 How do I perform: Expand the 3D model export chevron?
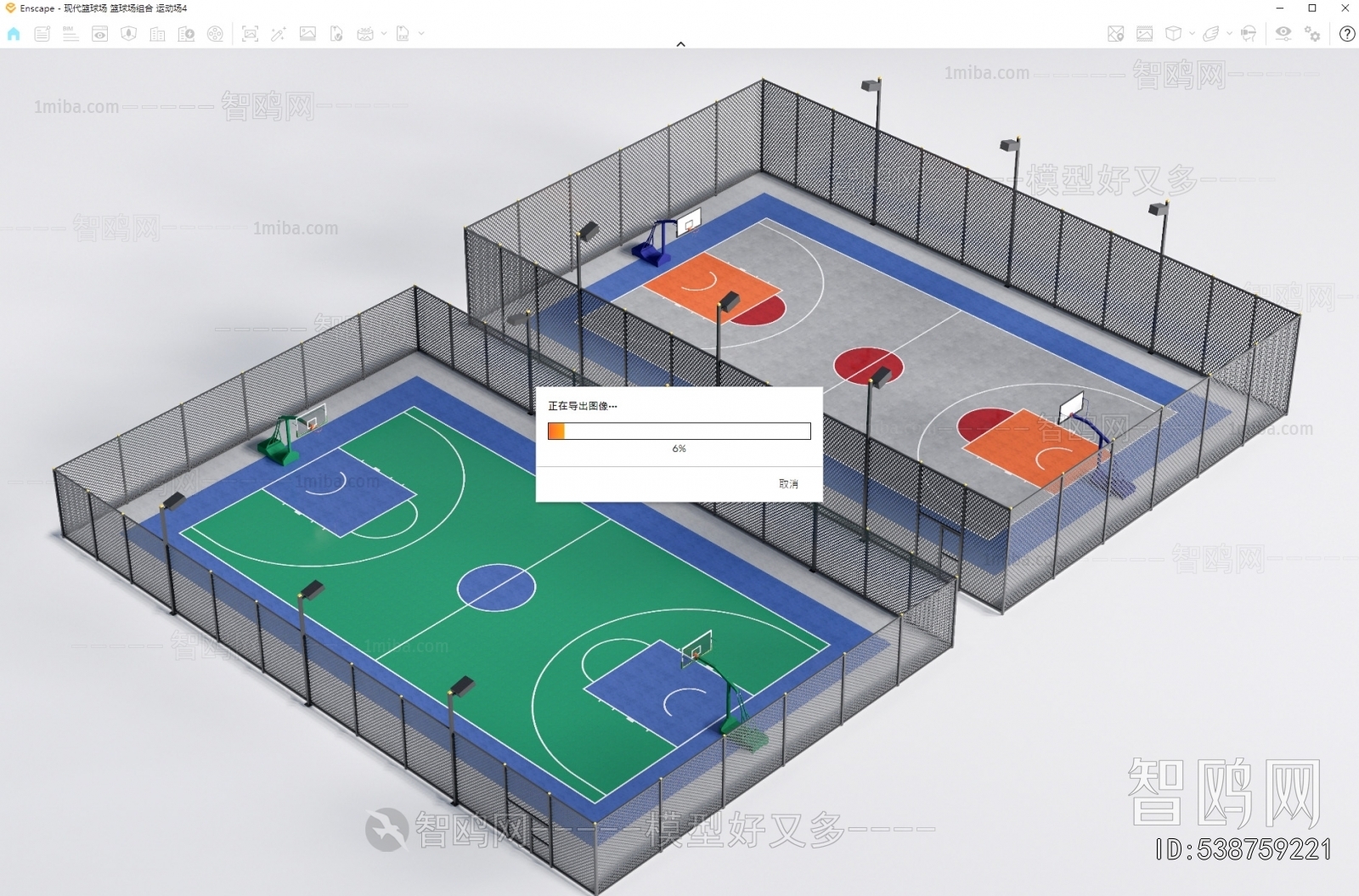[x=1193, y=34]
